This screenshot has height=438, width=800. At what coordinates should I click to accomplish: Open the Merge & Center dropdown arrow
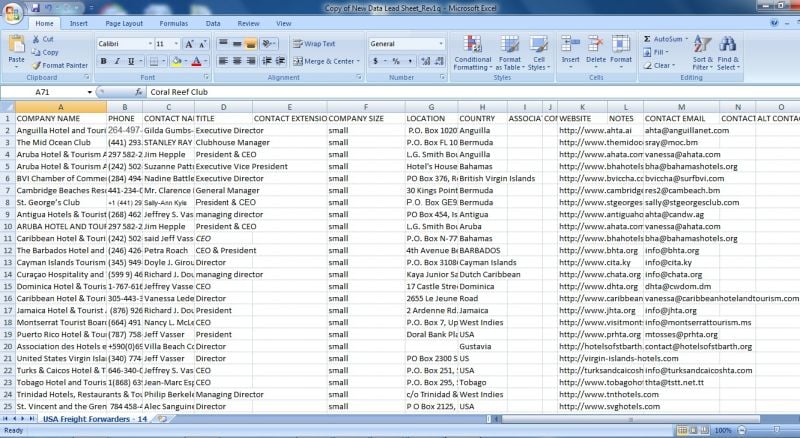(359, 61)
